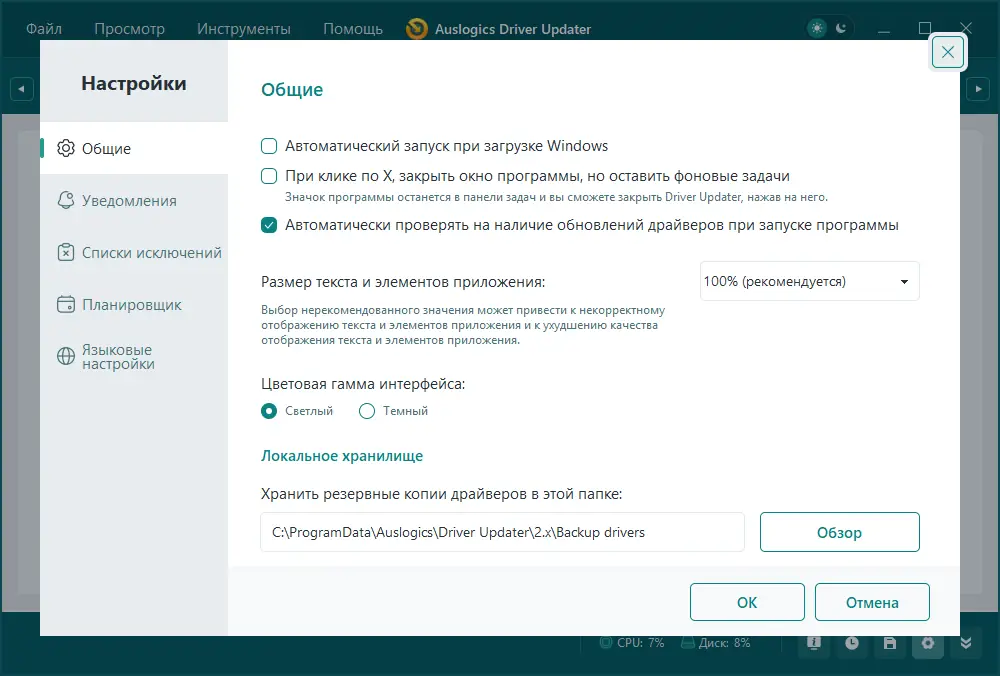Open the Инструменты menu
Screen dimensions: 1000x676
click(x=245, y=29)
